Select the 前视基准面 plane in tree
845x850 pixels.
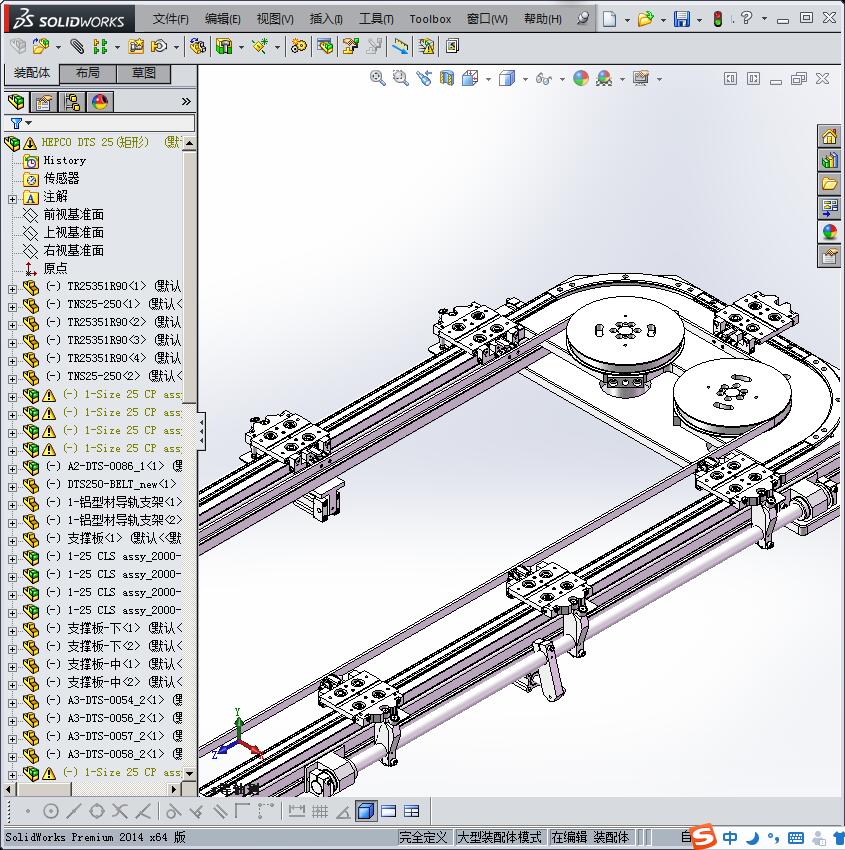pos(73,215)
